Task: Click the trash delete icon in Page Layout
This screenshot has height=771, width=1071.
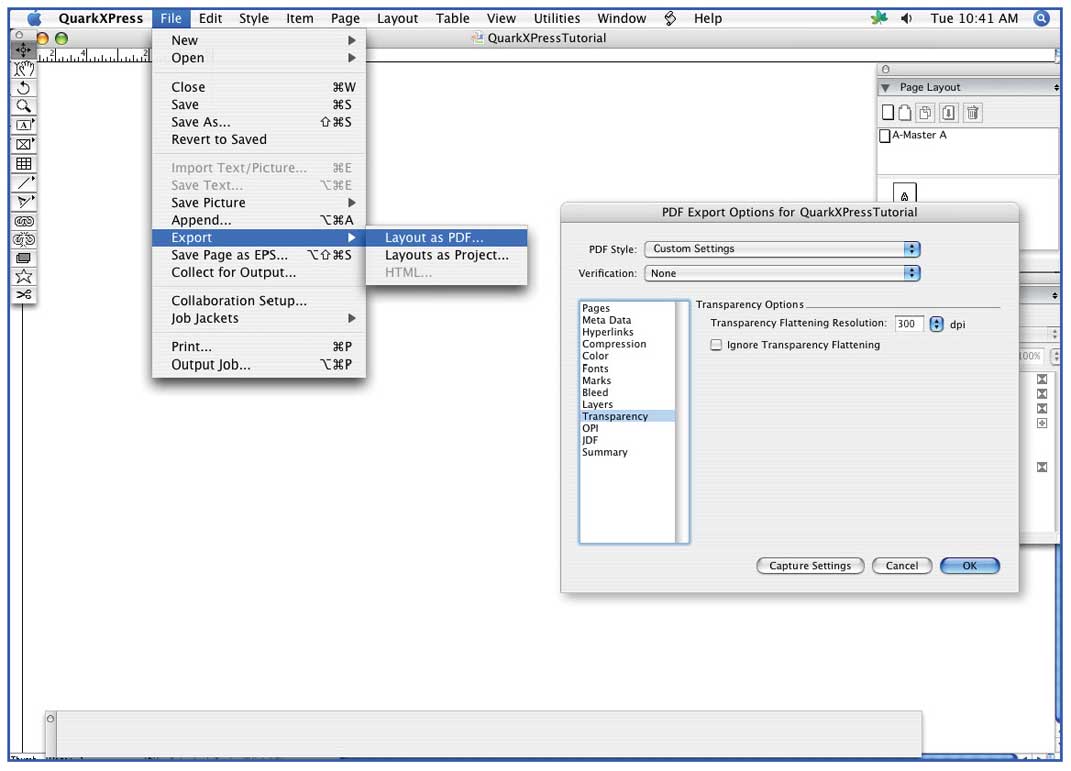Action: 973,113
